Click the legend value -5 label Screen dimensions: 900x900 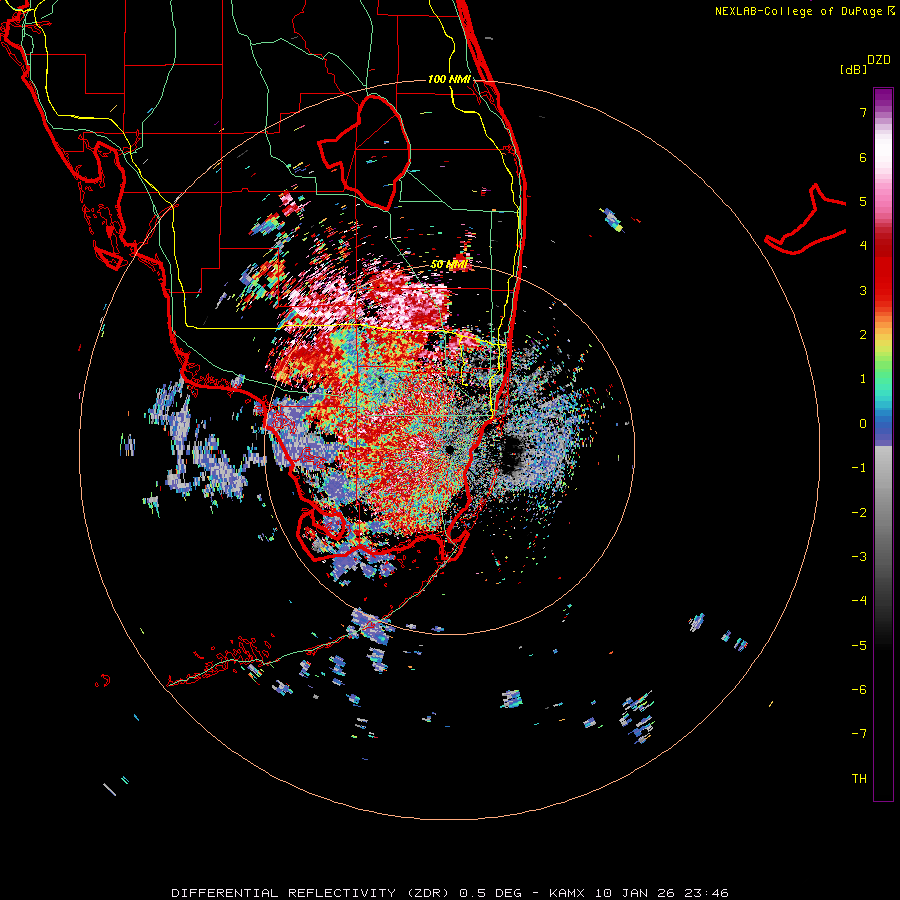pos(859,646)
